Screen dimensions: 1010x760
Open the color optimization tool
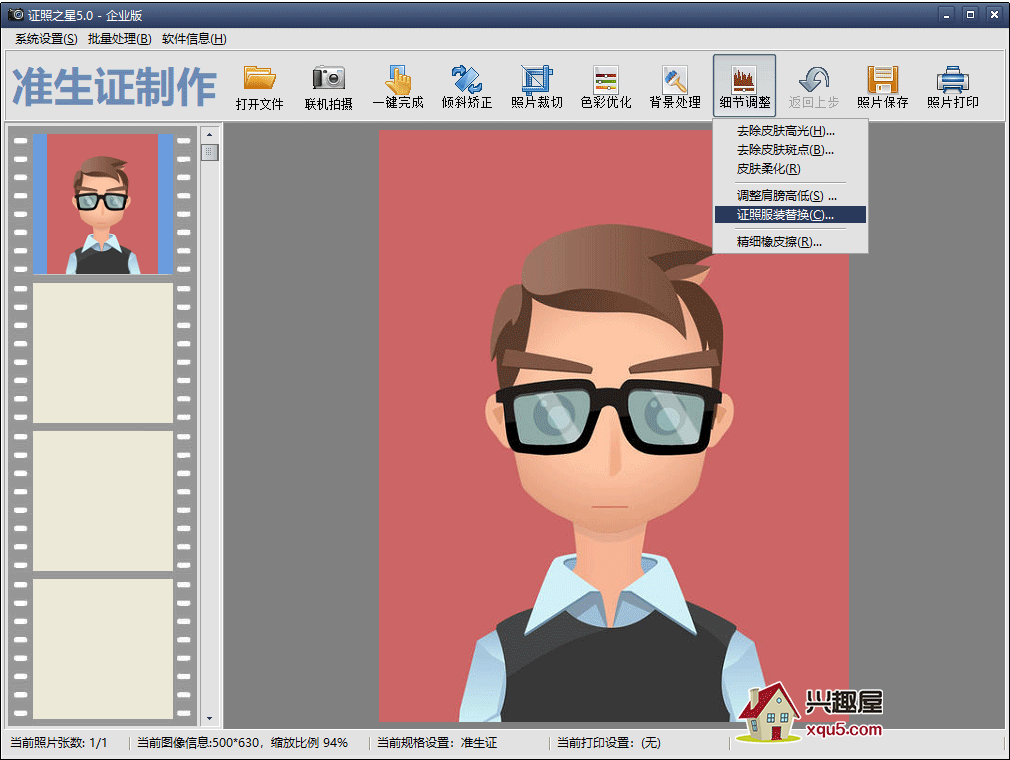click(x=606, y=79)
